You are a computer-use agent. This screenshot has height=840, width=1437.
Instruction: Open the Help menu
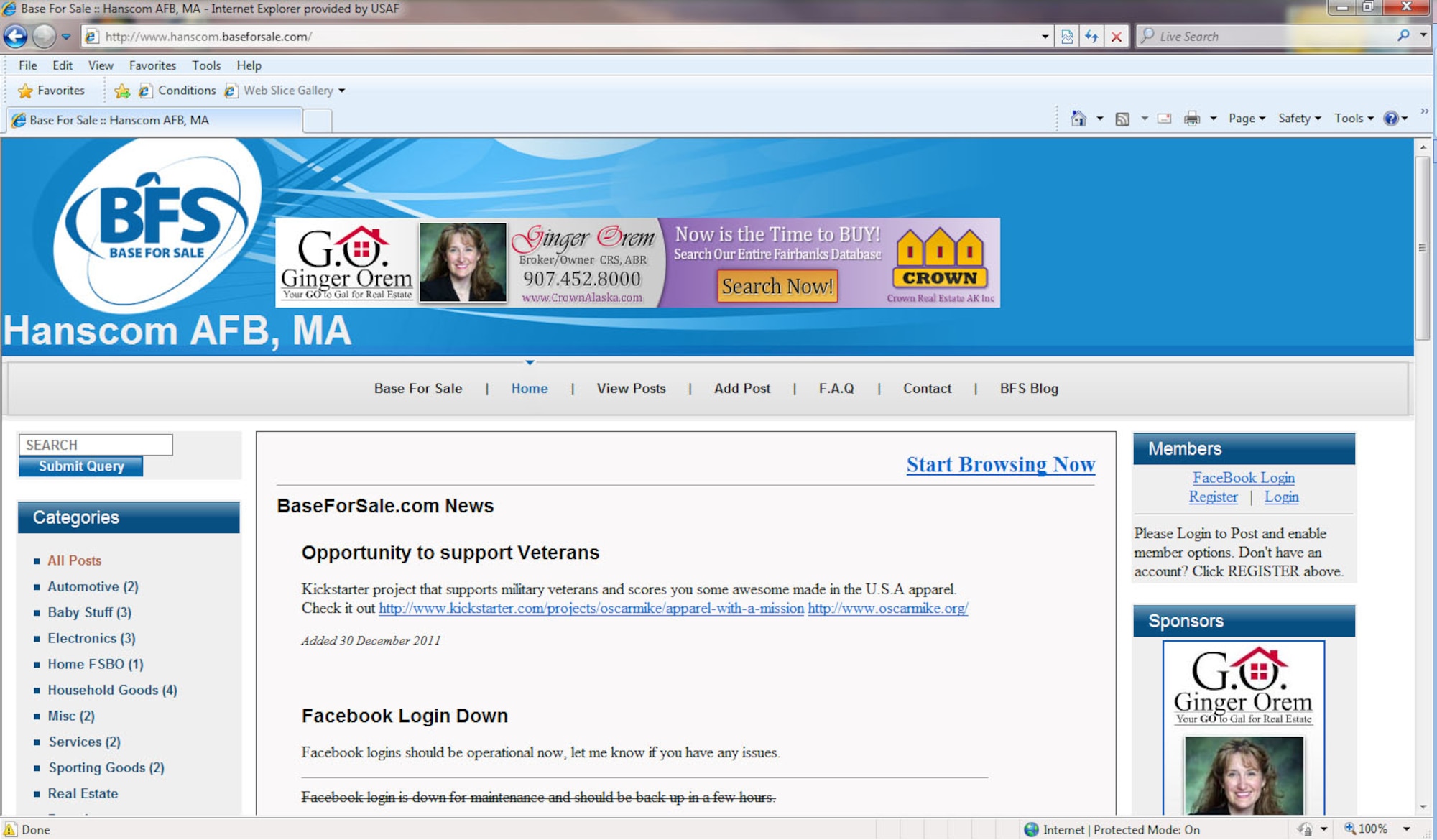click(249, 65)
